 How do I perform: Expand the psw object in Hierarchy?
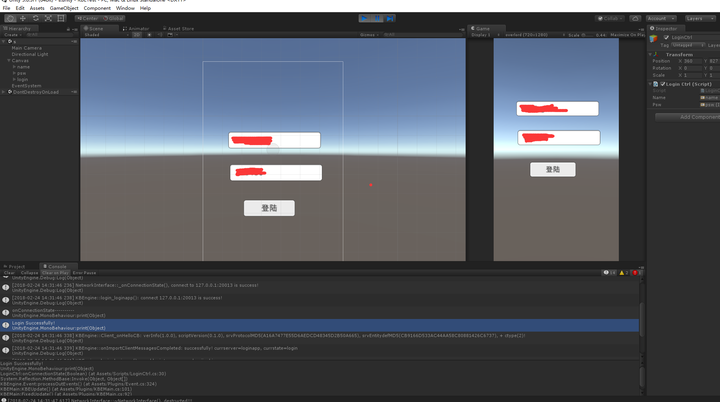[14, 73]
